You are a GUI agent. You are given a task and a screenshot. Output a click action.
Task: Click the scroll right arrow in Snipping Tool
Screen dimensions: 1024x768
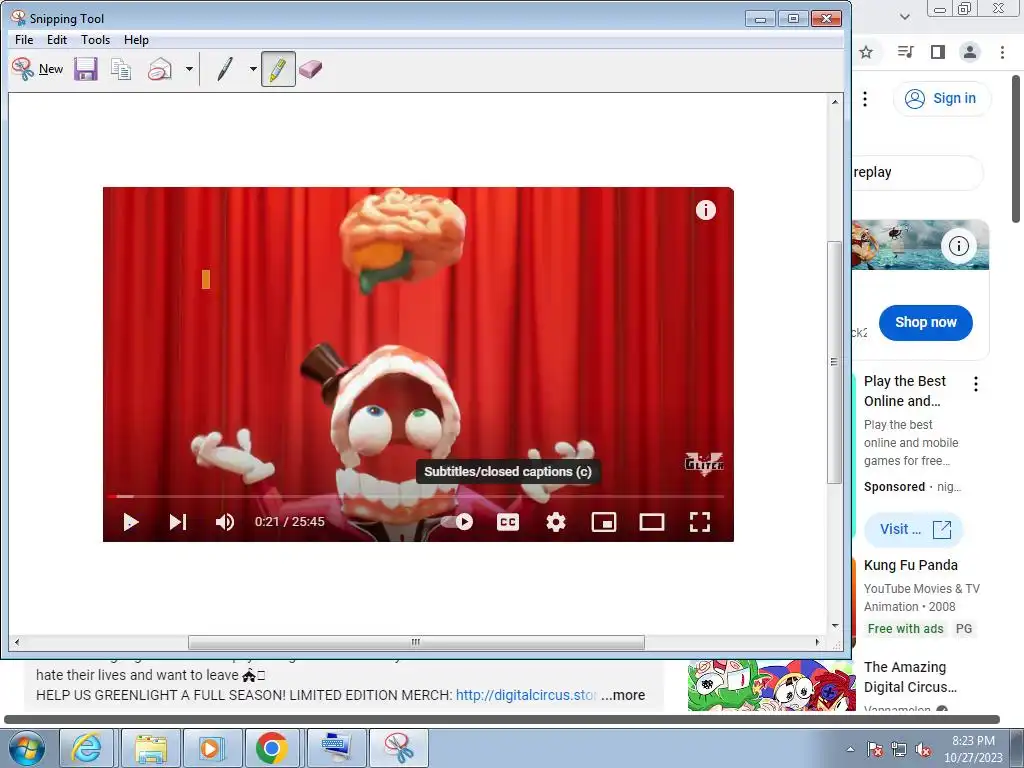coord(817,643)
